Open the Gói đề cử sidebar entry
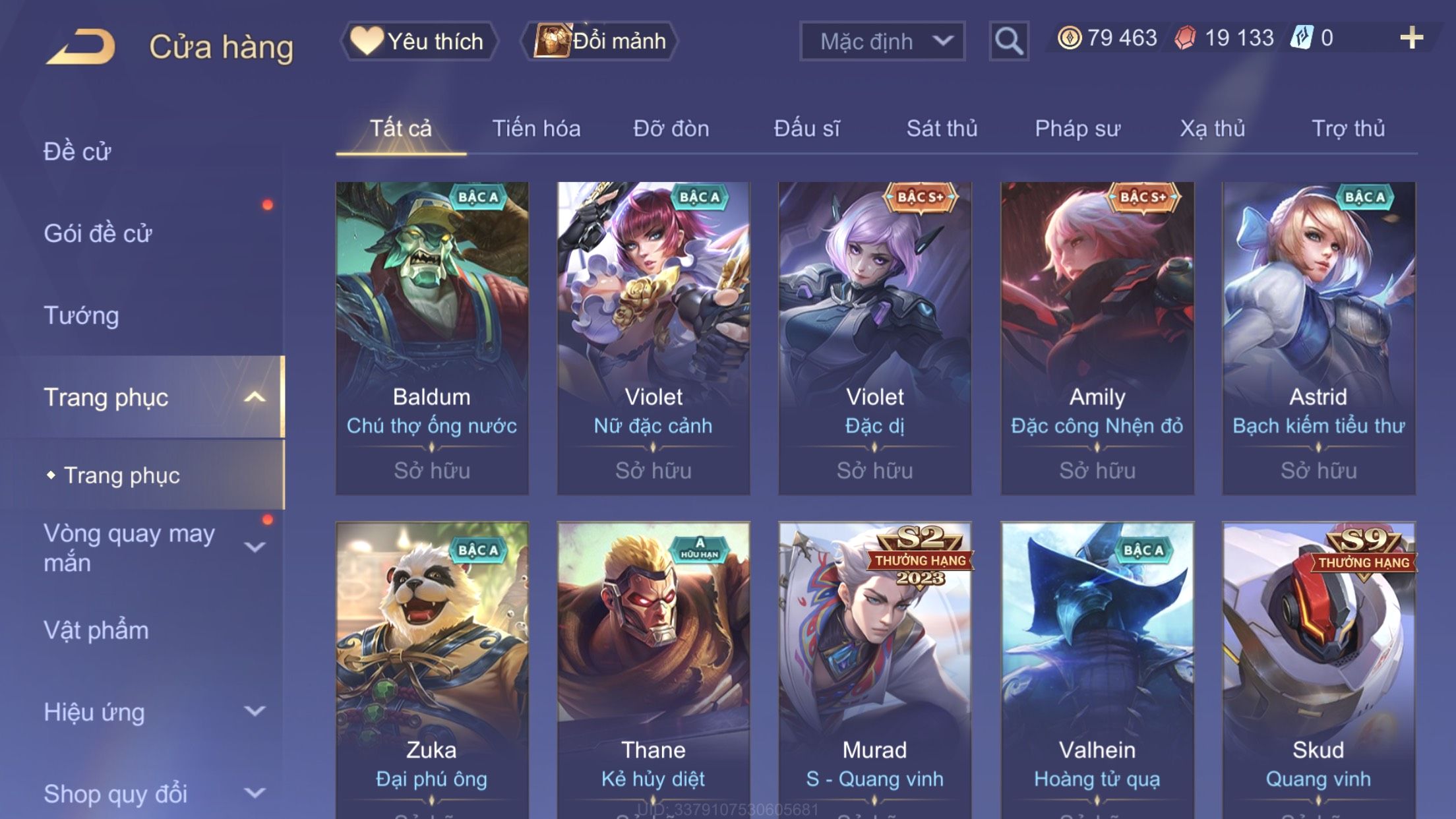Image resolution: width=1456 pixels, height=819 pixels. [98, 233]
